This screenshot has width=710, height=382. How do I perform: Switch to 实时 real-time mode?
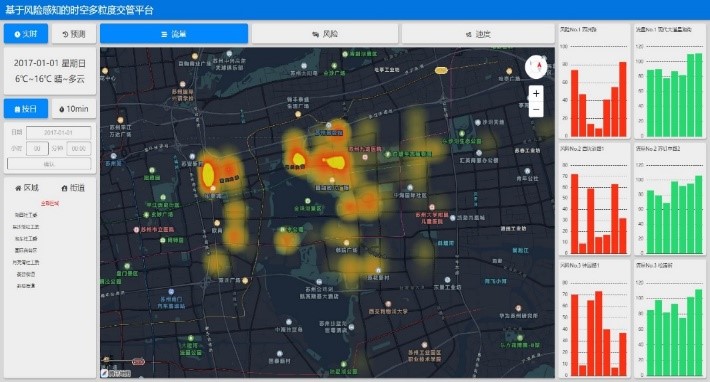(26, 34)
